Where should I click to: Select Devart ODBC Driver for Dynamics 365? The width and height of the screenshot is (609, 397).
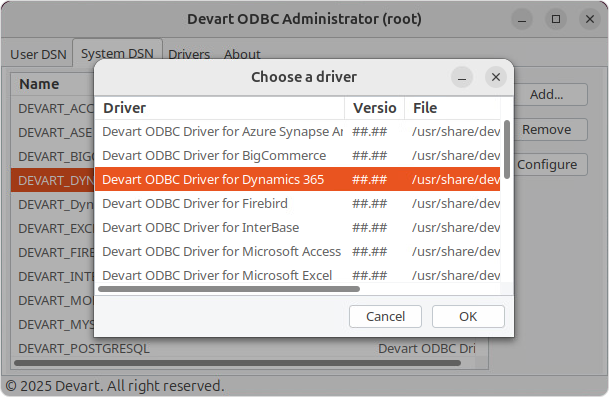(x=298, y=179)
